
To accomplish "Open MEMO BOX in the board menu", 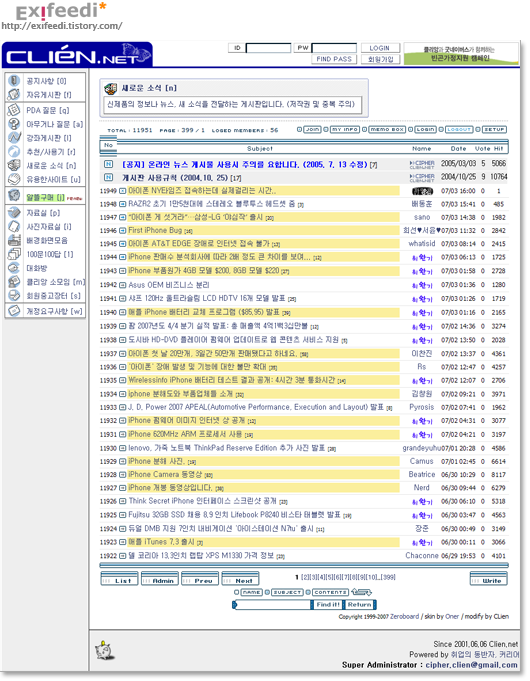I will pos(387,129).
